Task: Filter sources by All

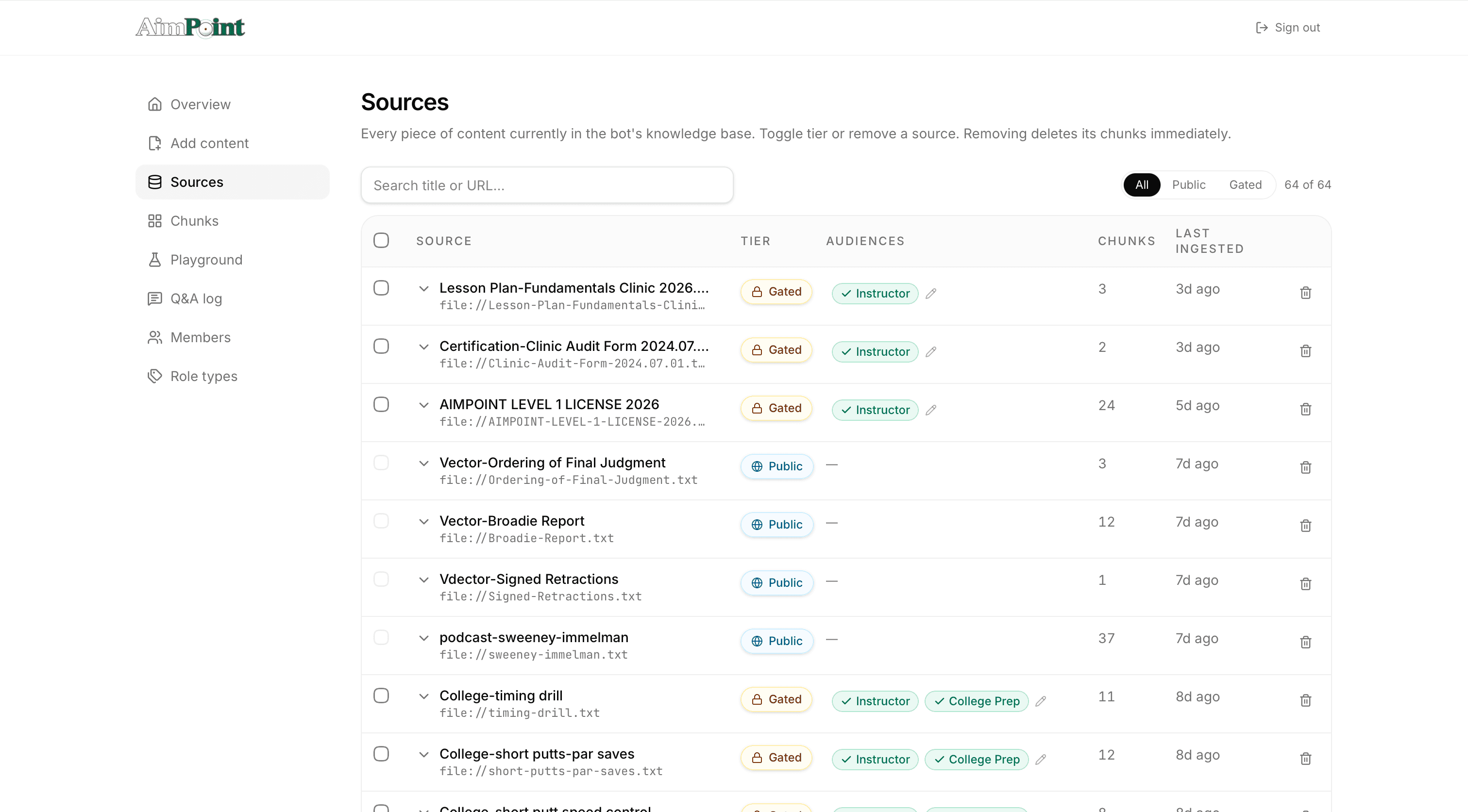Action: [1142, 184]
